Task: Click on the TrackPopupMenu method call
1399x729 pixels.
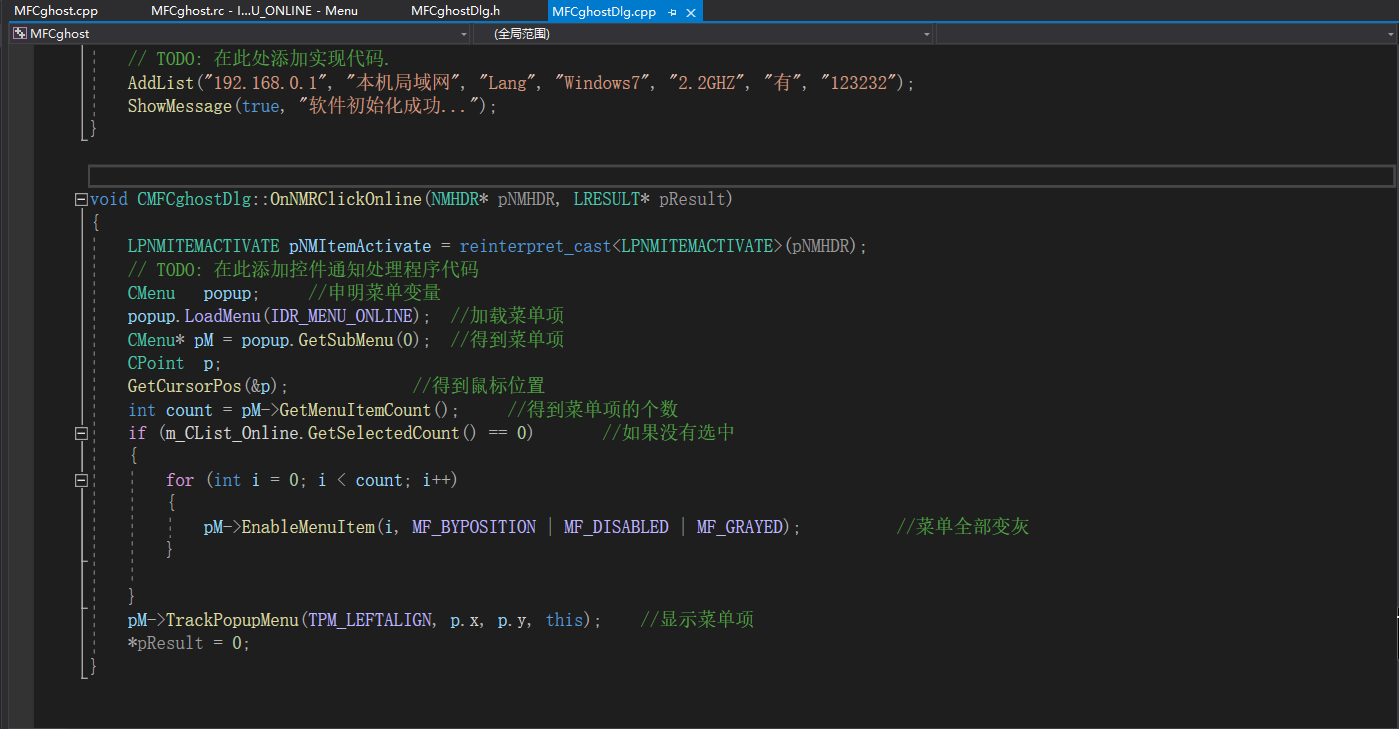Action: [x=232, y=620]
